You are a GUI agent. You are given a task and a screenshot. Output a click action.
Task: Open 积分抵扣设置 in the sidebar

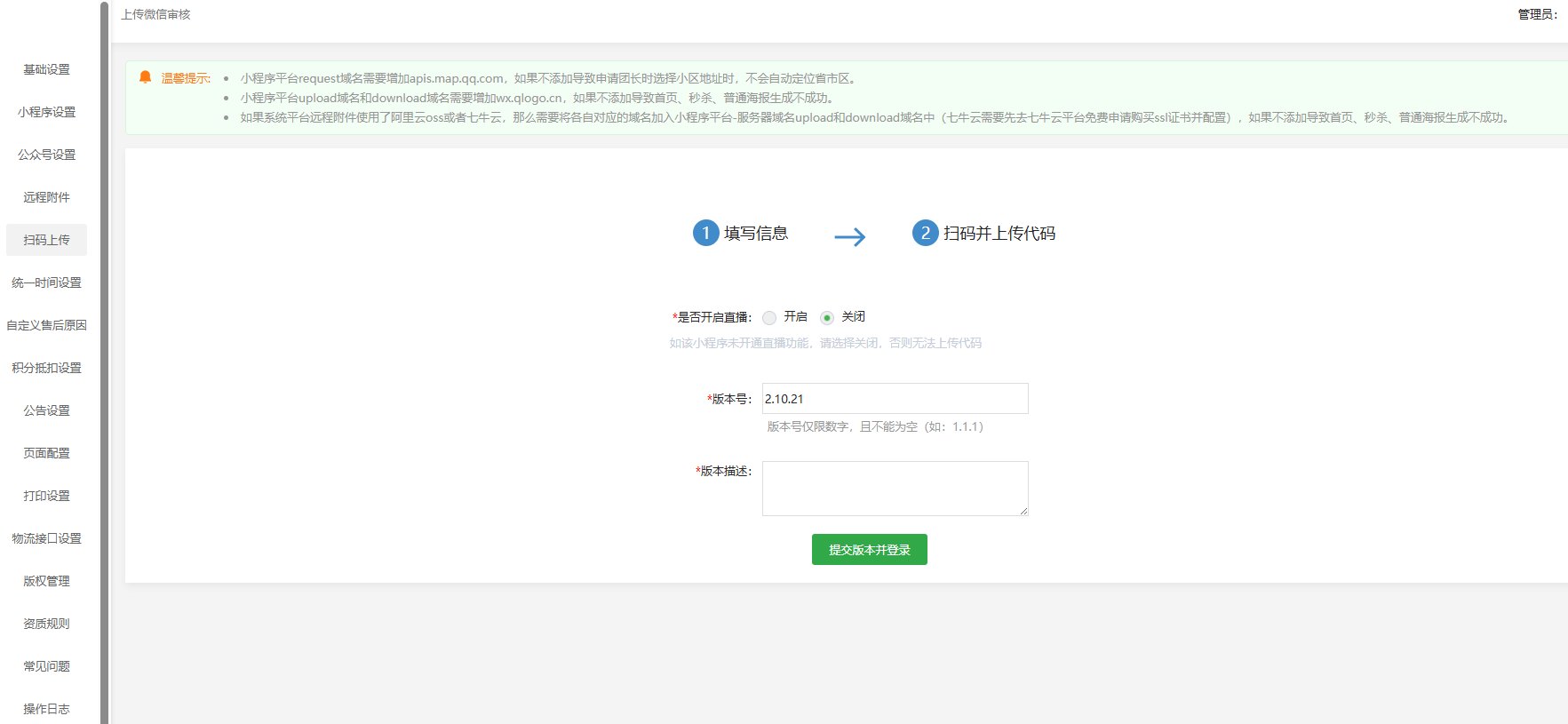pyautogui.click(x=46, y=368)
